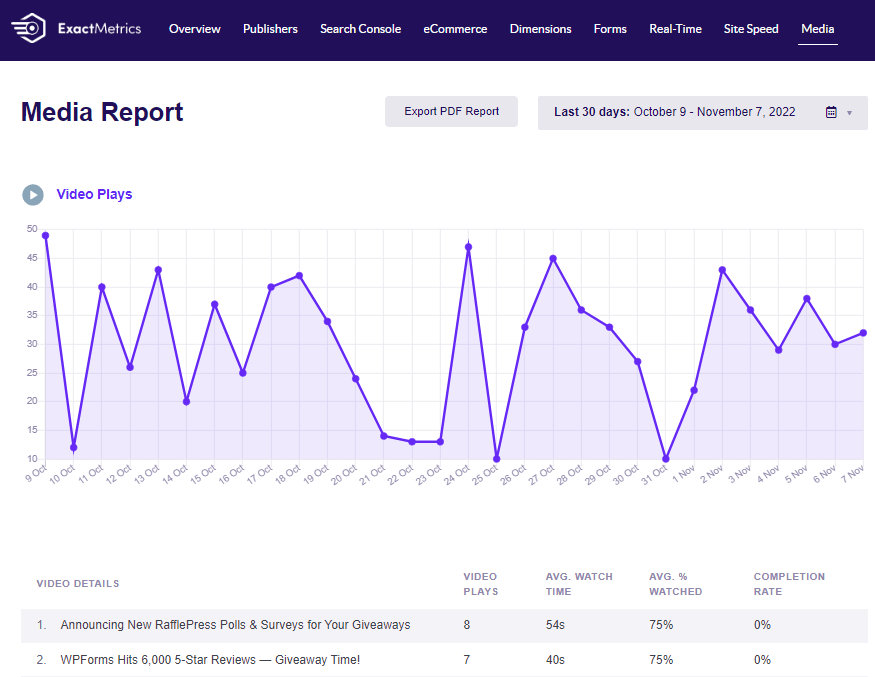Switch to Search Console tab
Screen dimensions: 875x677
coord(360,29)
